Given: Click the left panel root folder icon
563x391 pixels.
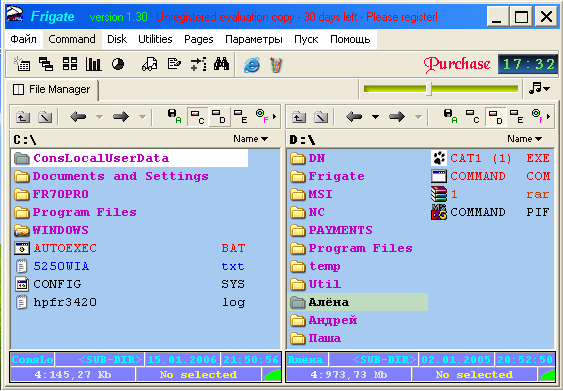Looking at the screenshot, I should pyautogui.click(x=45, y=117).
